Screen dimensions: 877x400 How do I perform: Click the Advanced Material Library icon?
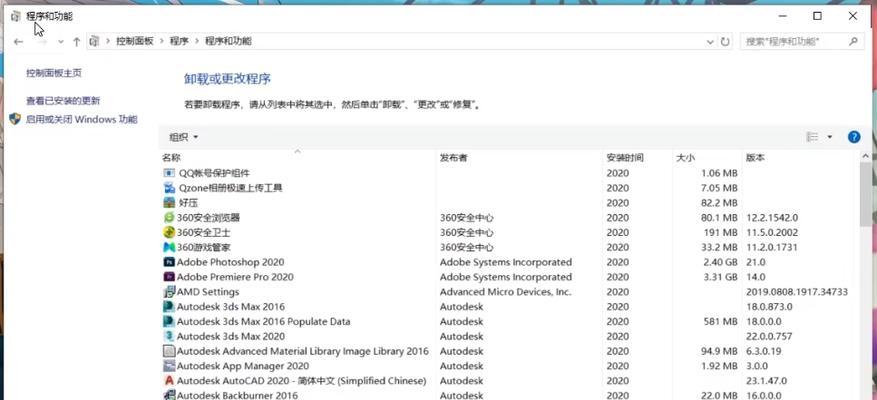click(169, 351)
